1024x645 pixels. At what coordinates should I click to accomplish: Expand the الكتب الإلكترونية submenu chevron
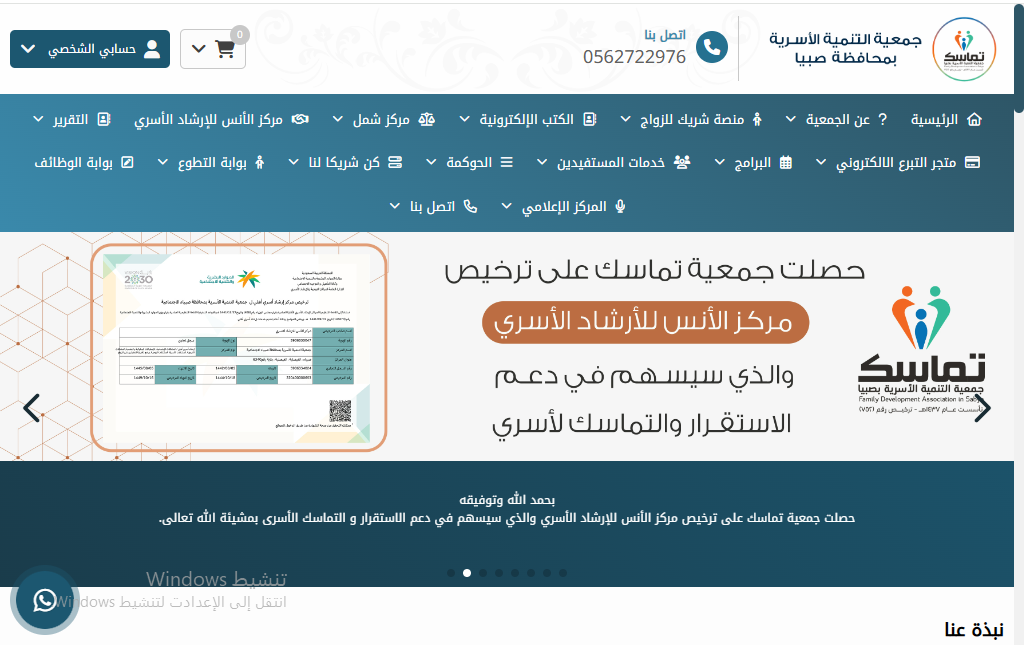464,119
